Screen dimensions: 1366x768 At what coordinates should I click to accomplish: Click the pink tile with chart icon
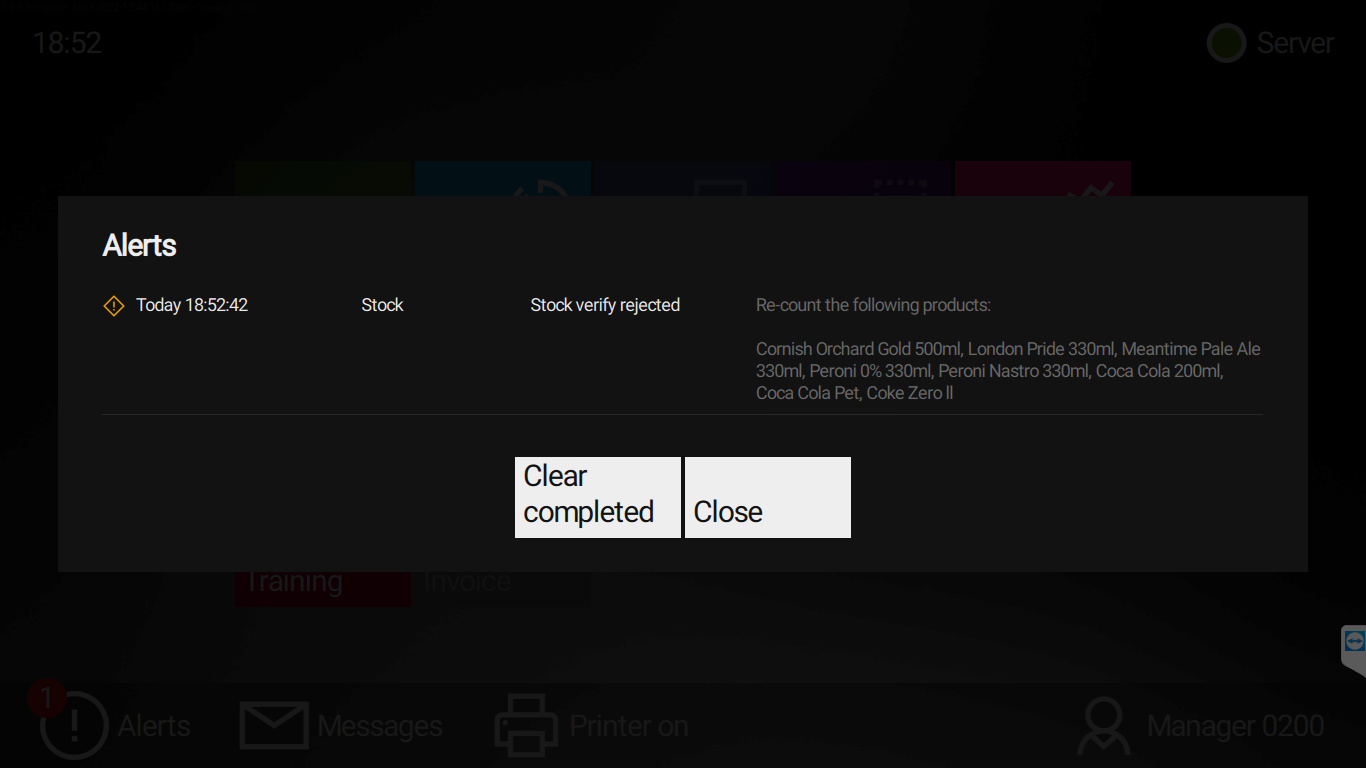click(x=1042, y=179)
